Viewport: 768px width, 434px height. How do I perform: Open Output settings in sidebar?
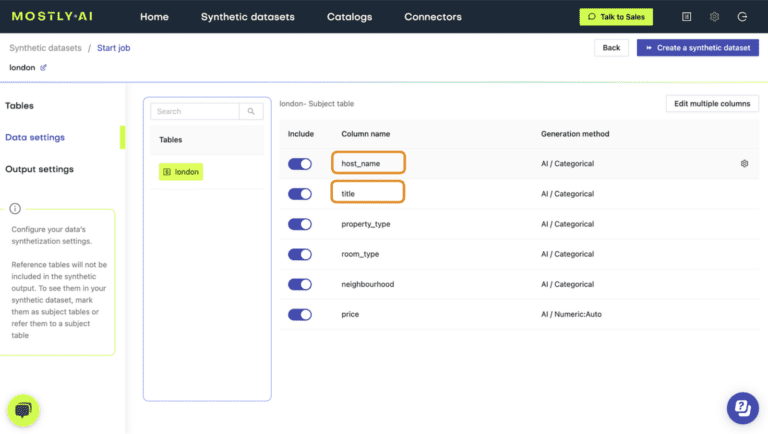(39, 169)
